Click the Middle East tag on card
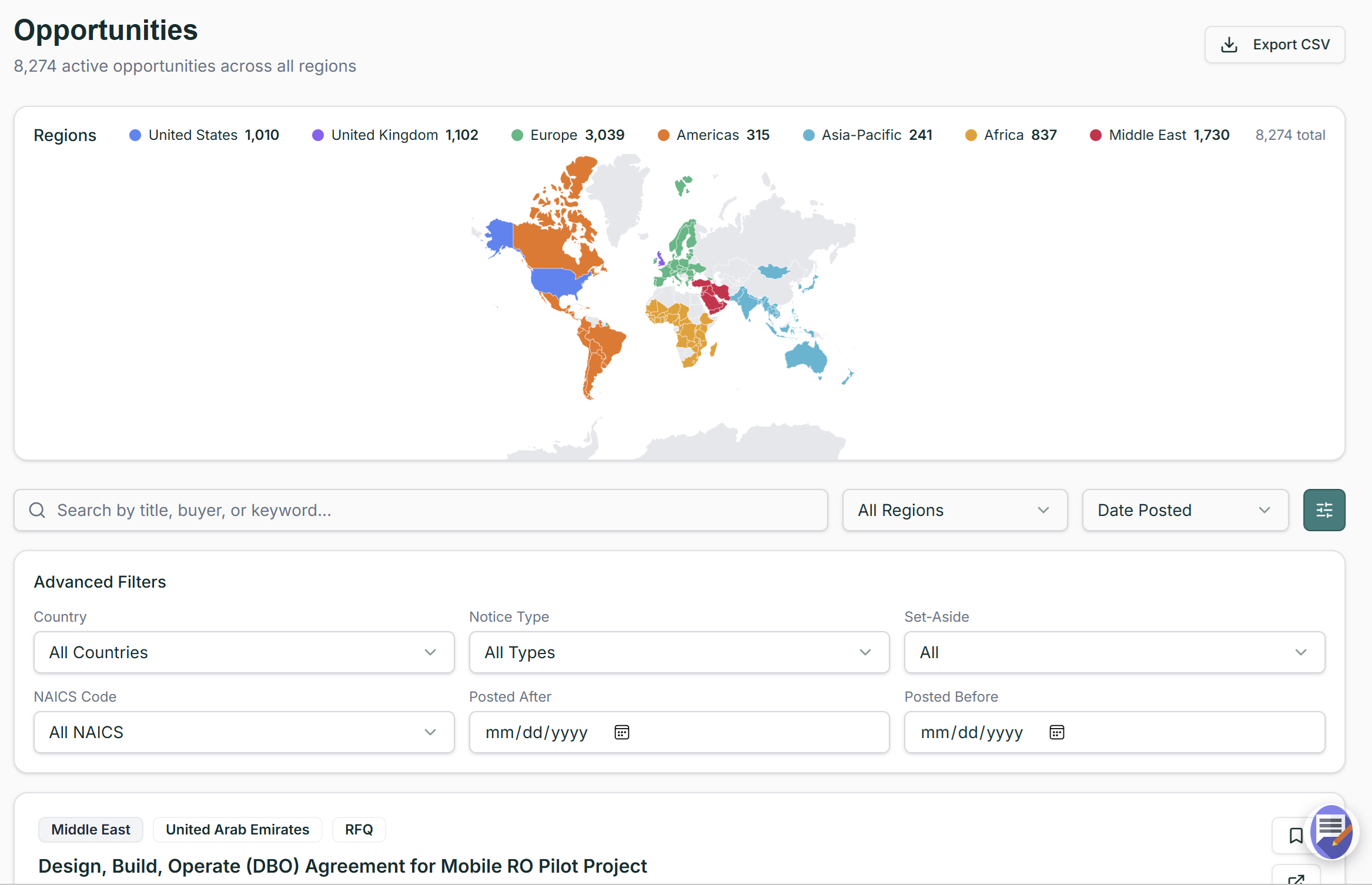This screenshot has height=885, width=1372. [x=91, y=829]
